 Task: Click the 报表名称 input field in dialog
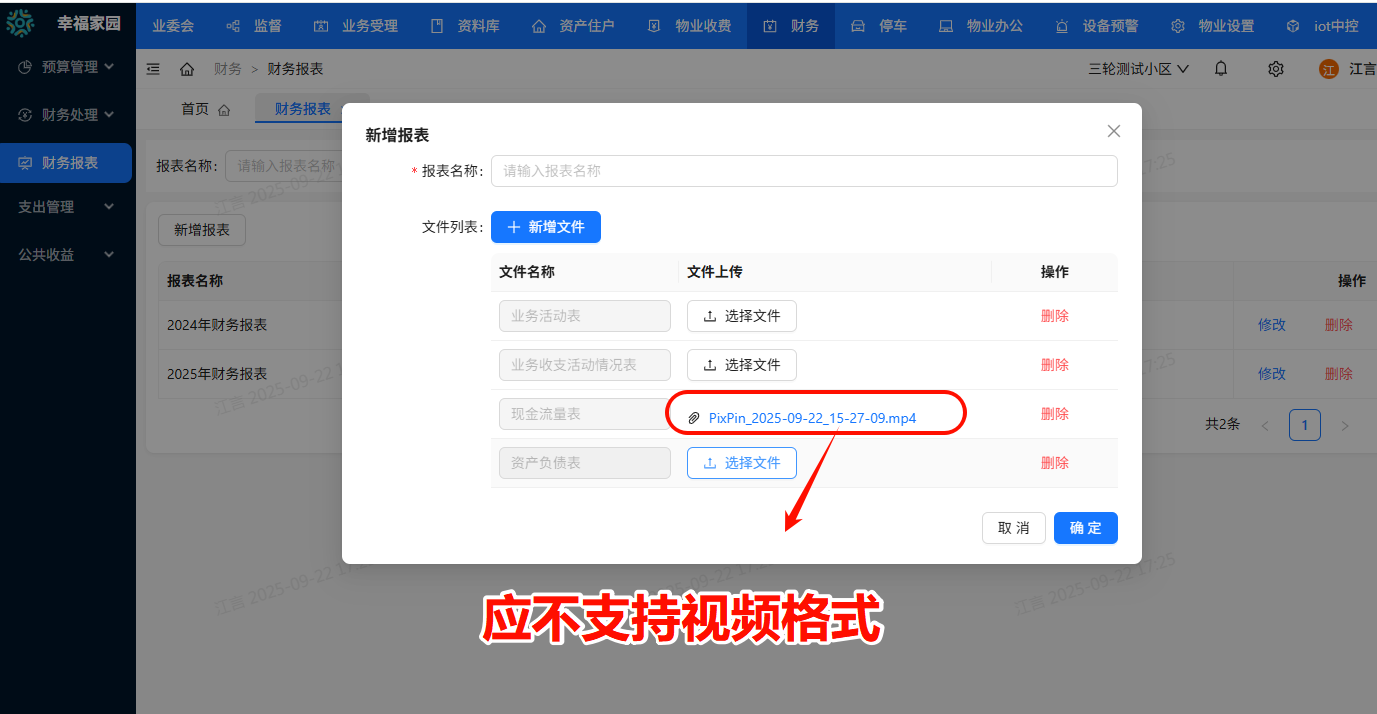click(x=804, y=171)
